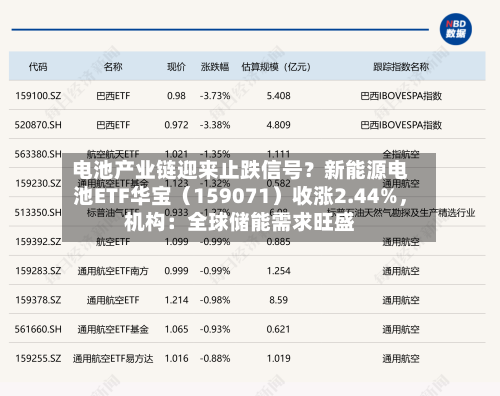Click 巴西IBOVESPA指数 in 520870.SH row

click(x=401, y=125)
